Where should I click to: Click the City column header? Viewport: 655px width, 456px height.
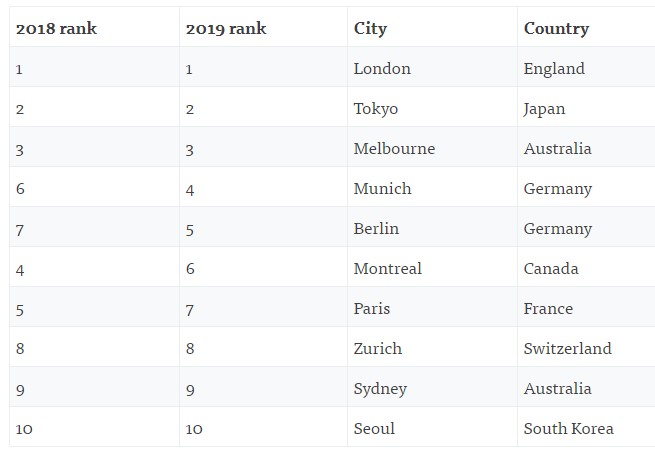(370, 29)
